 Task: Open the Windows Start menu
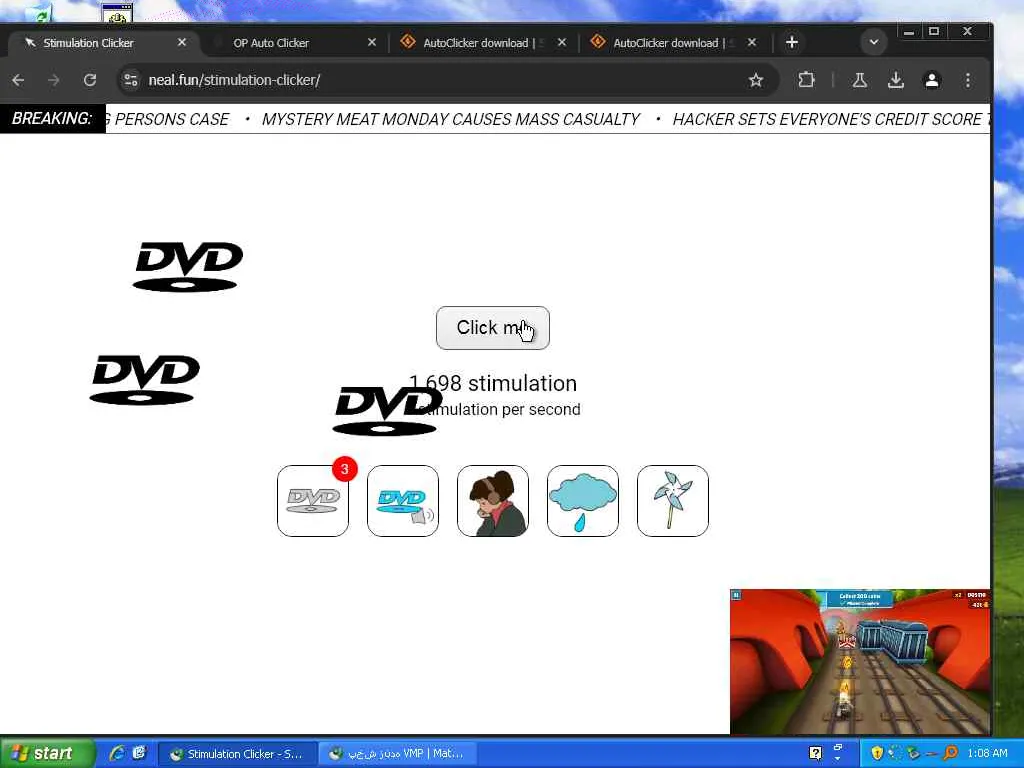point(47,753)
